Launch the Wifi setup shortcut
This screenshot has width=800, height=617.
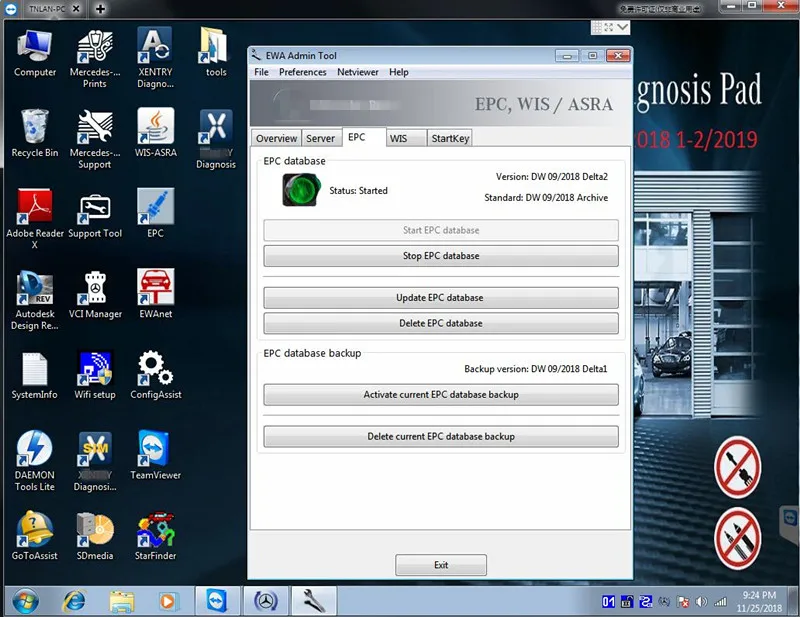tap(95, 375)
